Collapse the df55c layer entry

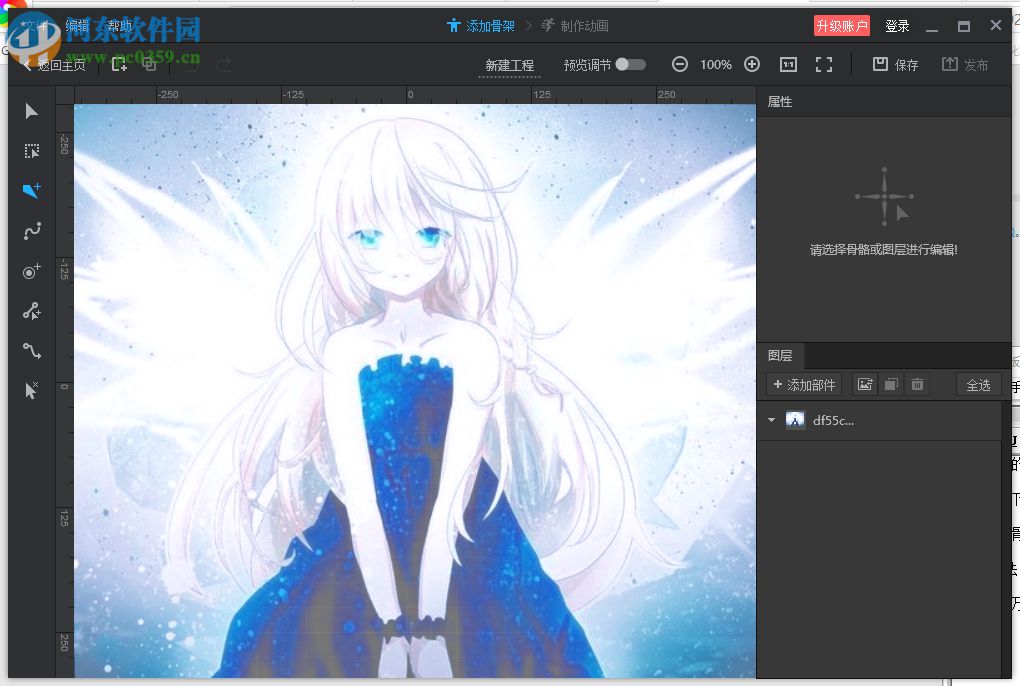point(770,420)
